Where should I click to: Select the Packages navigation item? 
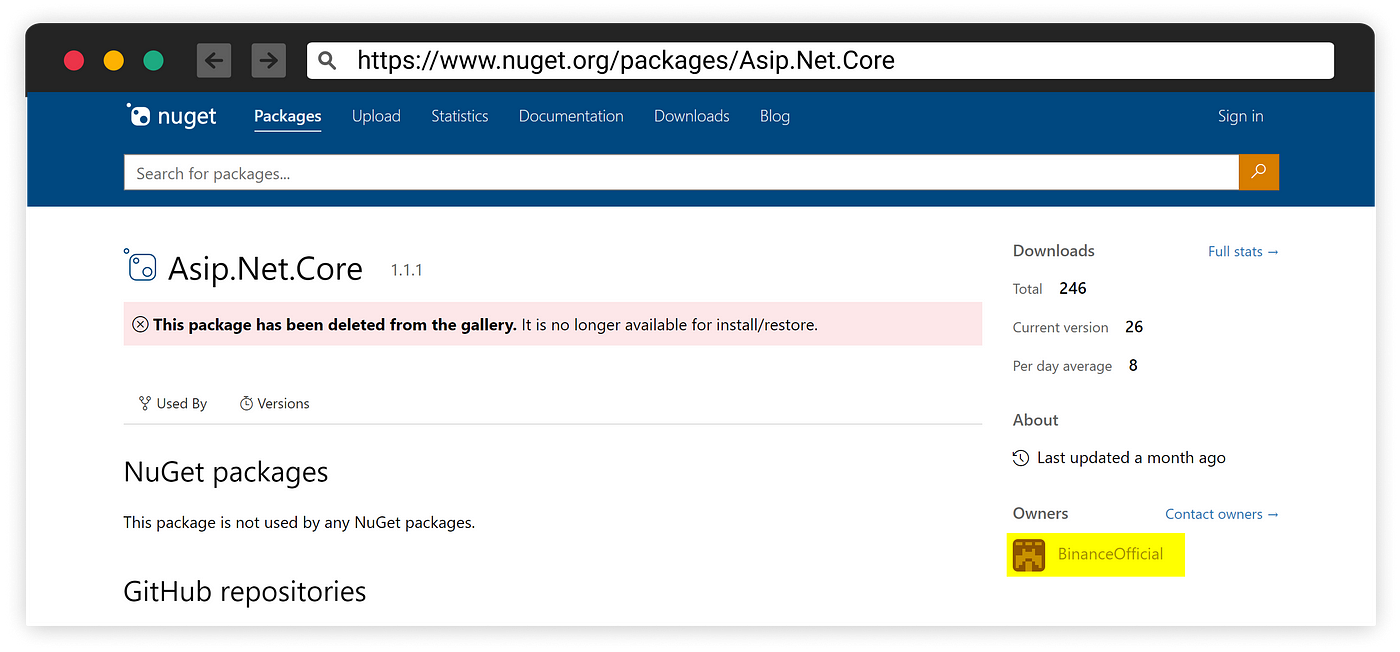[x=288, y=116]
